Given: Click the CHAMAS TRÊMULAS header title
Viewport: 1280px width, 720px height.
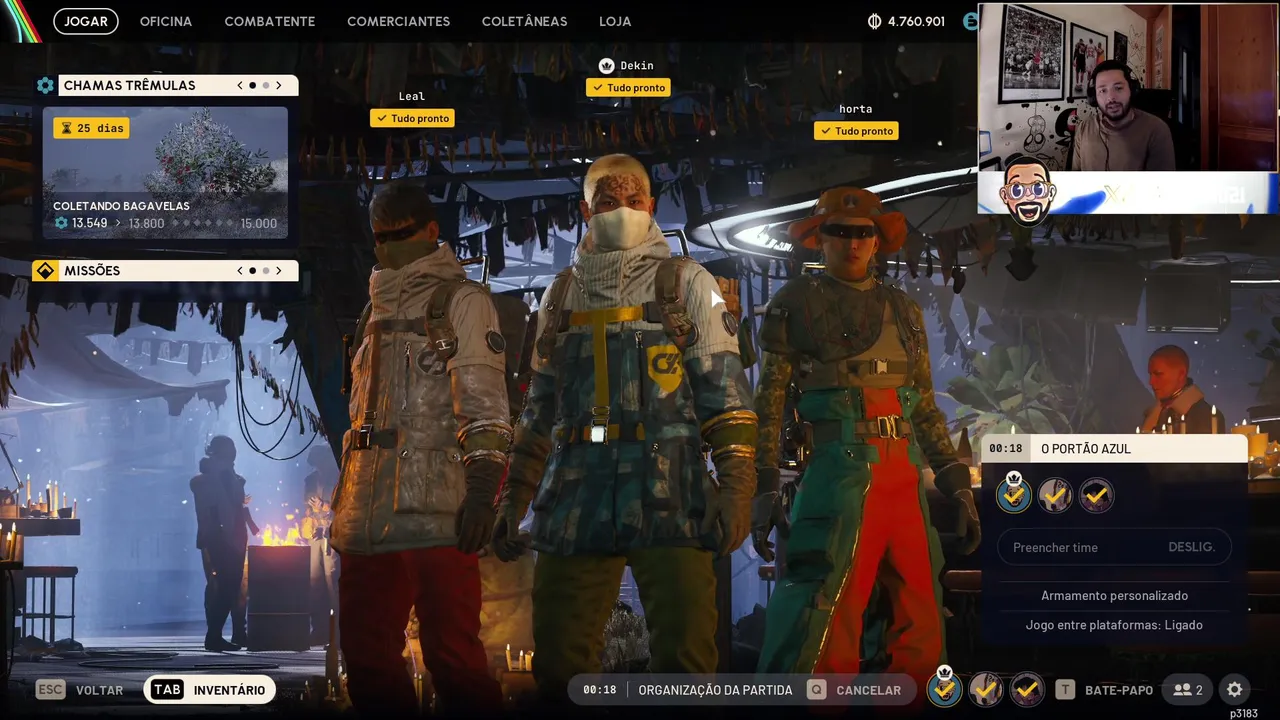Looking at the screenshot, I should pos(129,85).
